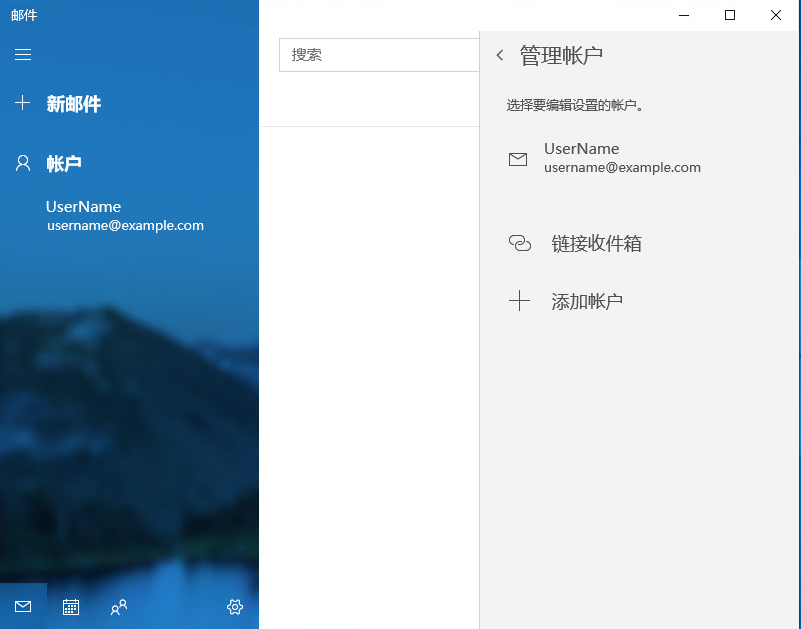Maximize the Mail window

point(730,15)
